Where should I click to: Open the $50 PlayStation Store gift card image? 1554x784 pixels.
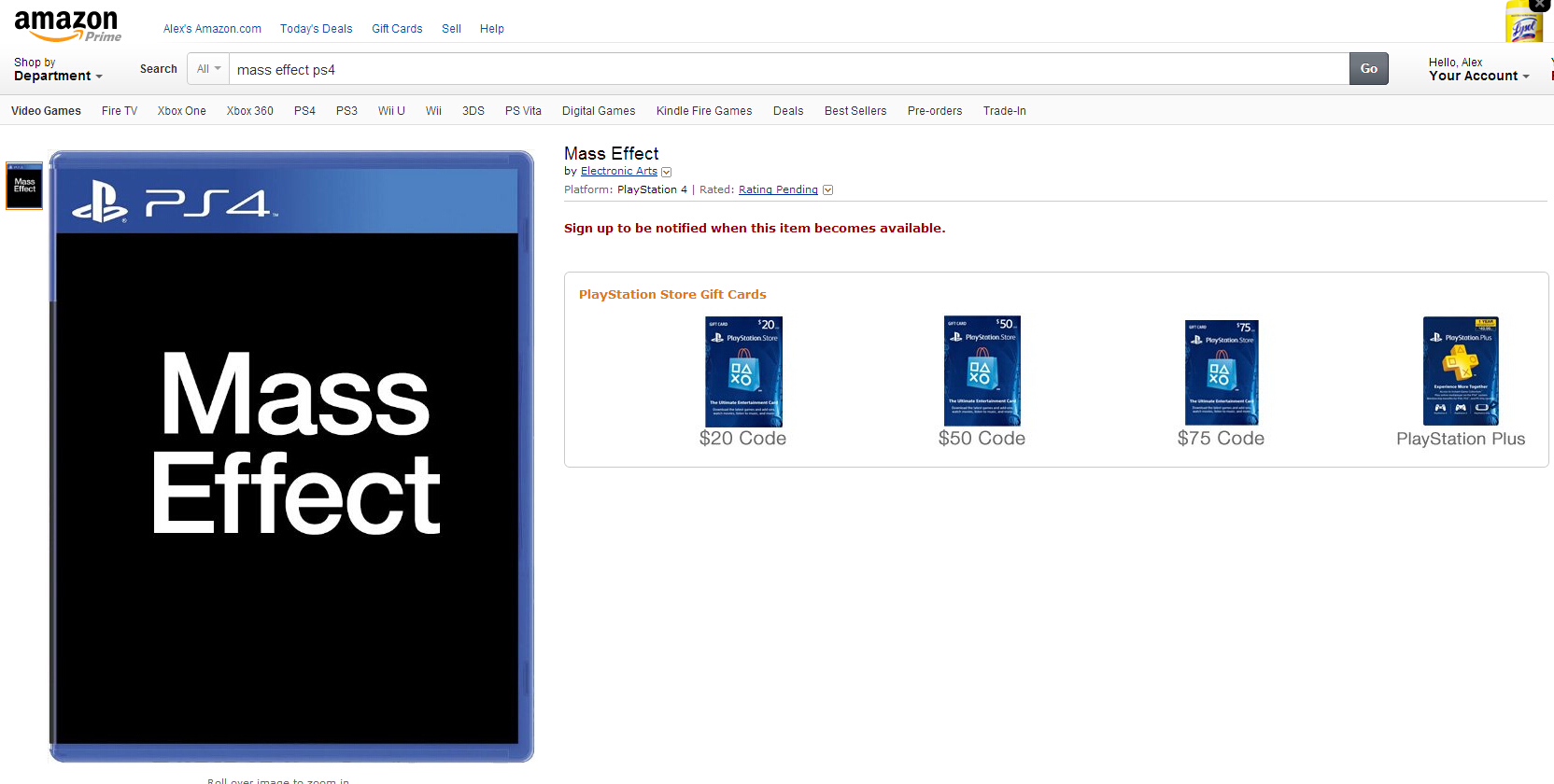982,371
